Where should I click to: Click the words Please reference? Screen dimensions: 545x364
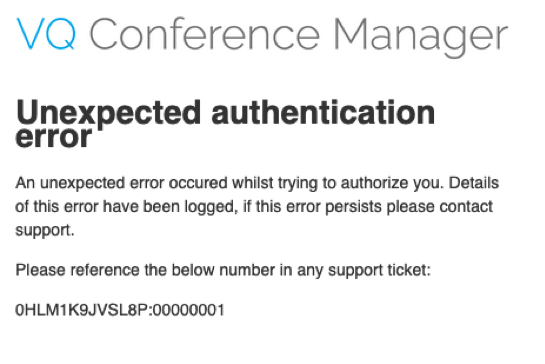click(x=78, y=270)
